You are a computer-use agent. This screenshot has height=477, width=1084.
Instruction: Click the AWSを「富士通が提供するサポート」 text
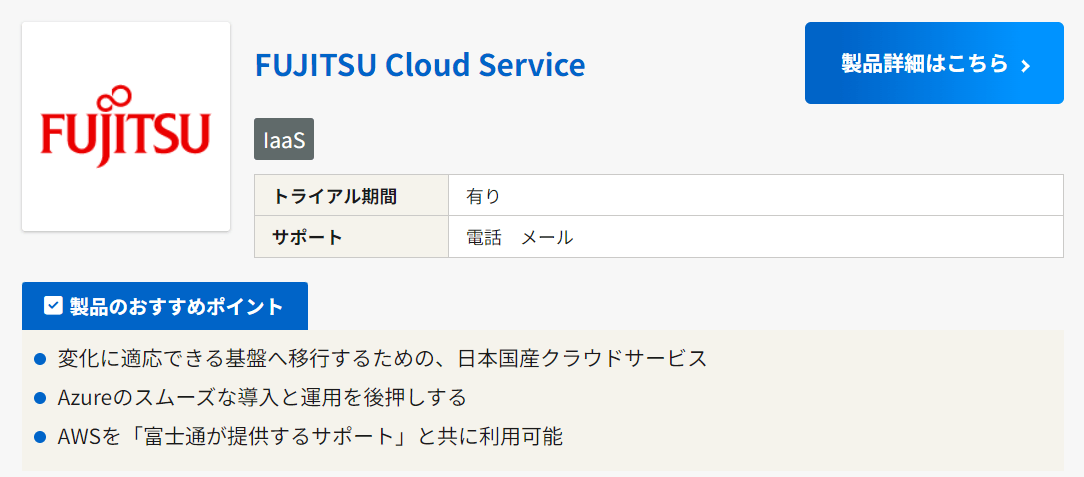[234, 437]
